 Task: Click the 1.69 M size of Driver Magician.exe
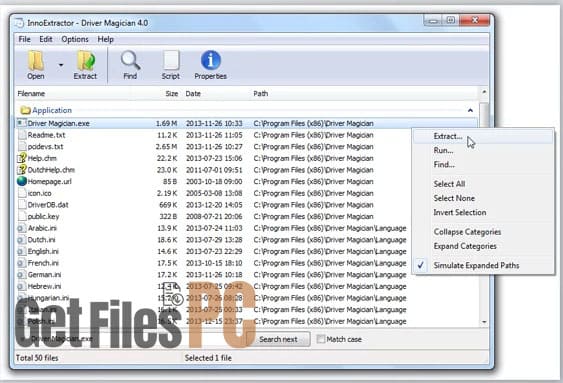tap(166, 123)
